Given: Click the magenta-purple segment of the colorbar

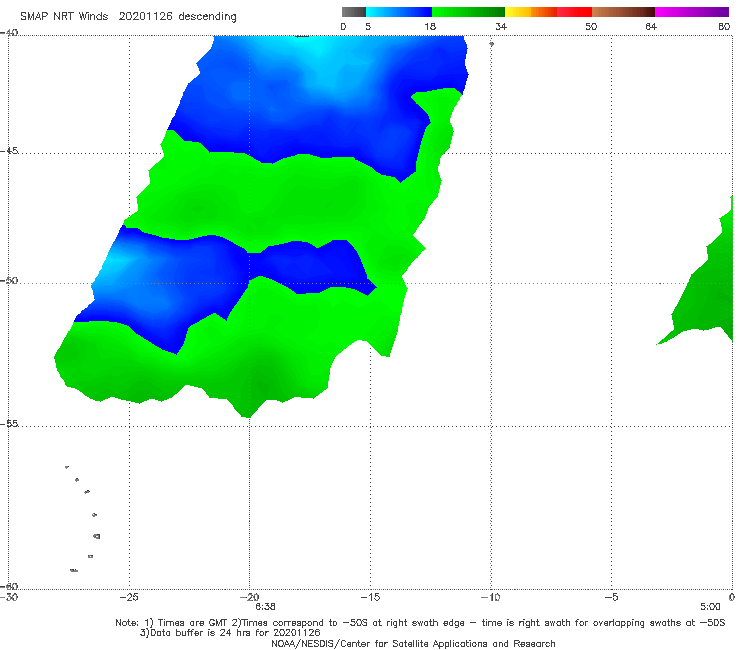Looking at the screenshot, I should point(692,12).
